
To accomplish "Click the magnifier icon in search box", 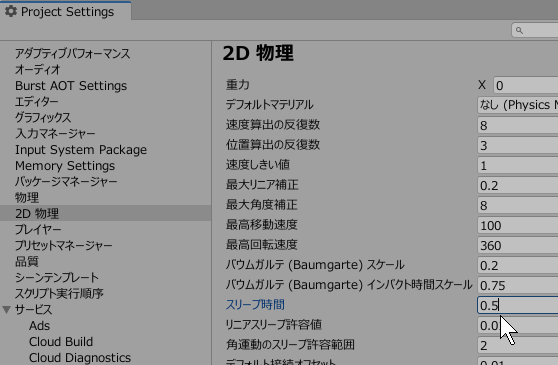I will [519, 31].
